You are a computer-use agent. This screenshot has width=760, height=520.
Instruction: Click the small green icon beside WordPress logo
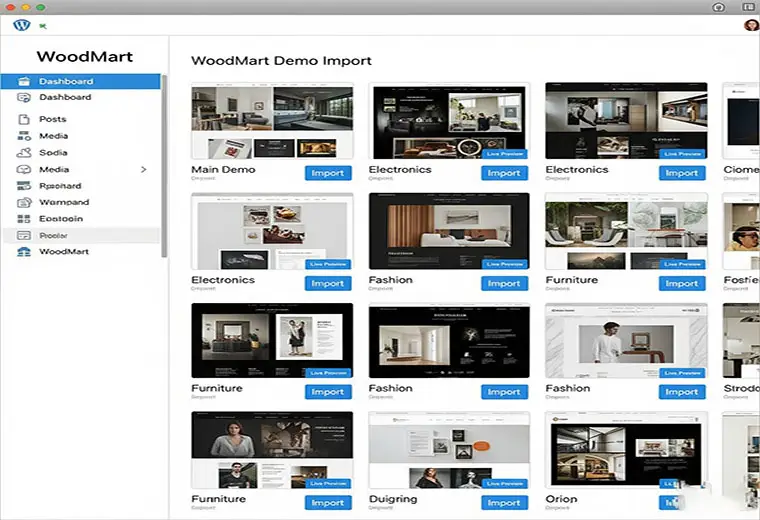tap(43, 26)
